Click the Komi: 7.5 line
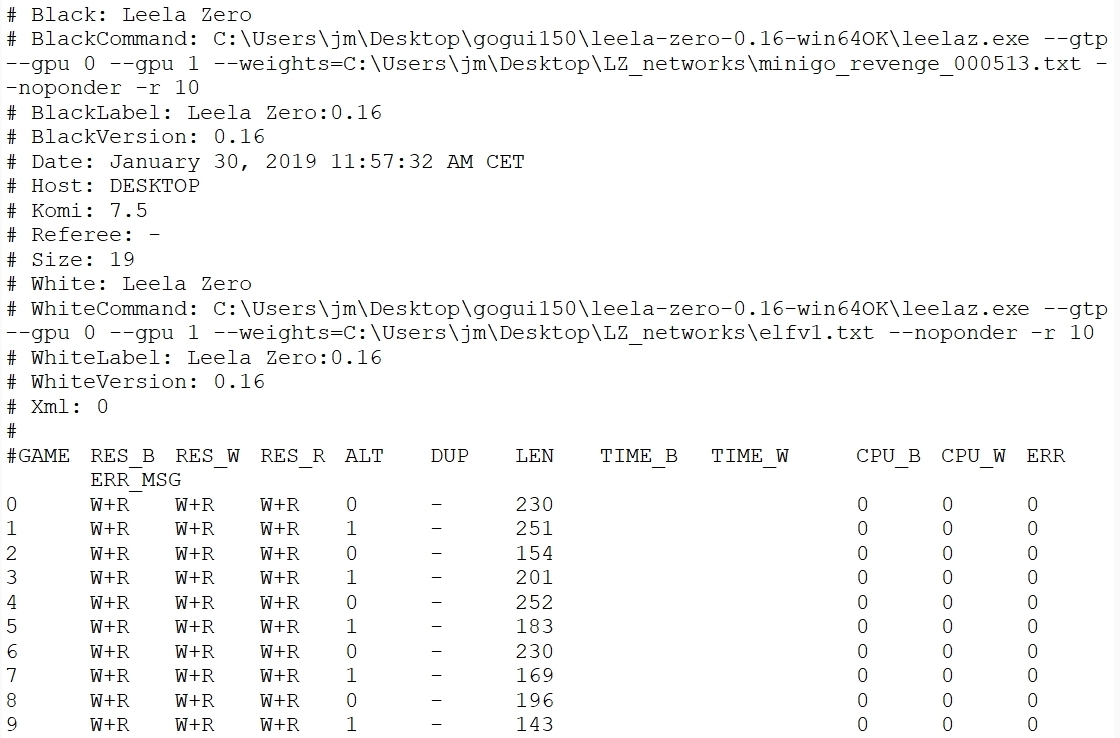1120x738 pixels. [x=77, y=210]
